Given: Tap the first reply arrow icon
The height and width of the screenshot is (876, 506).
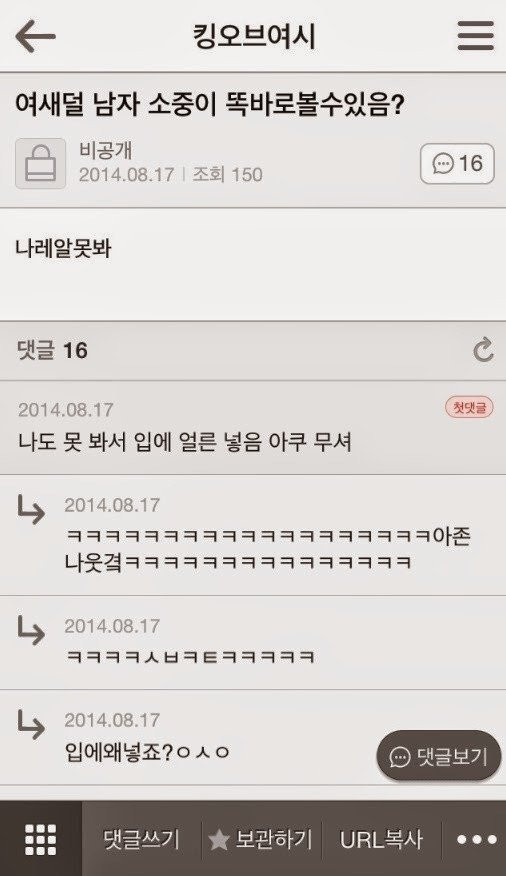Looking at the screenshot, I should (31, 510).
